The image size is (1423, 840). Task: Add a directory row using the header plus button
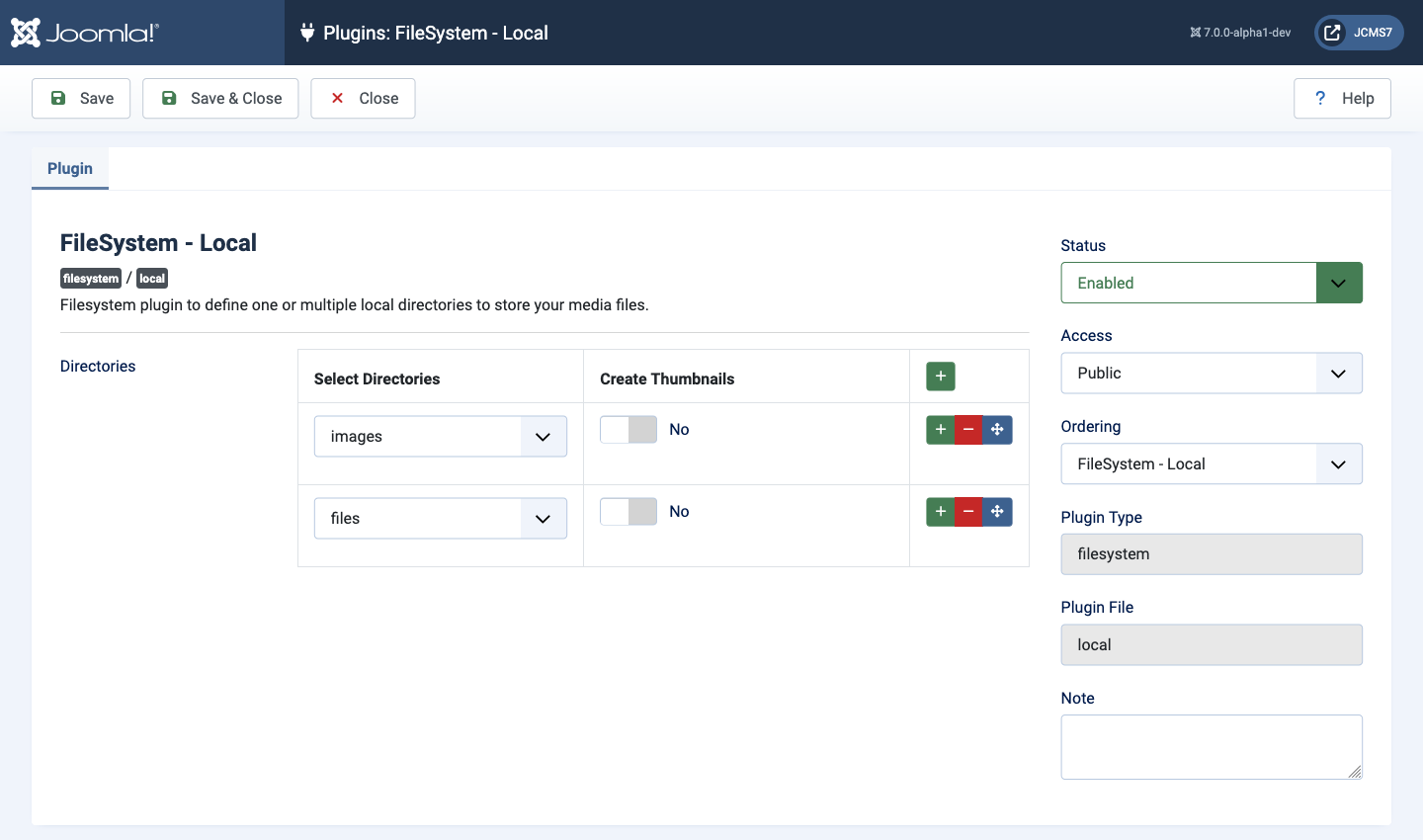point(941,377)
